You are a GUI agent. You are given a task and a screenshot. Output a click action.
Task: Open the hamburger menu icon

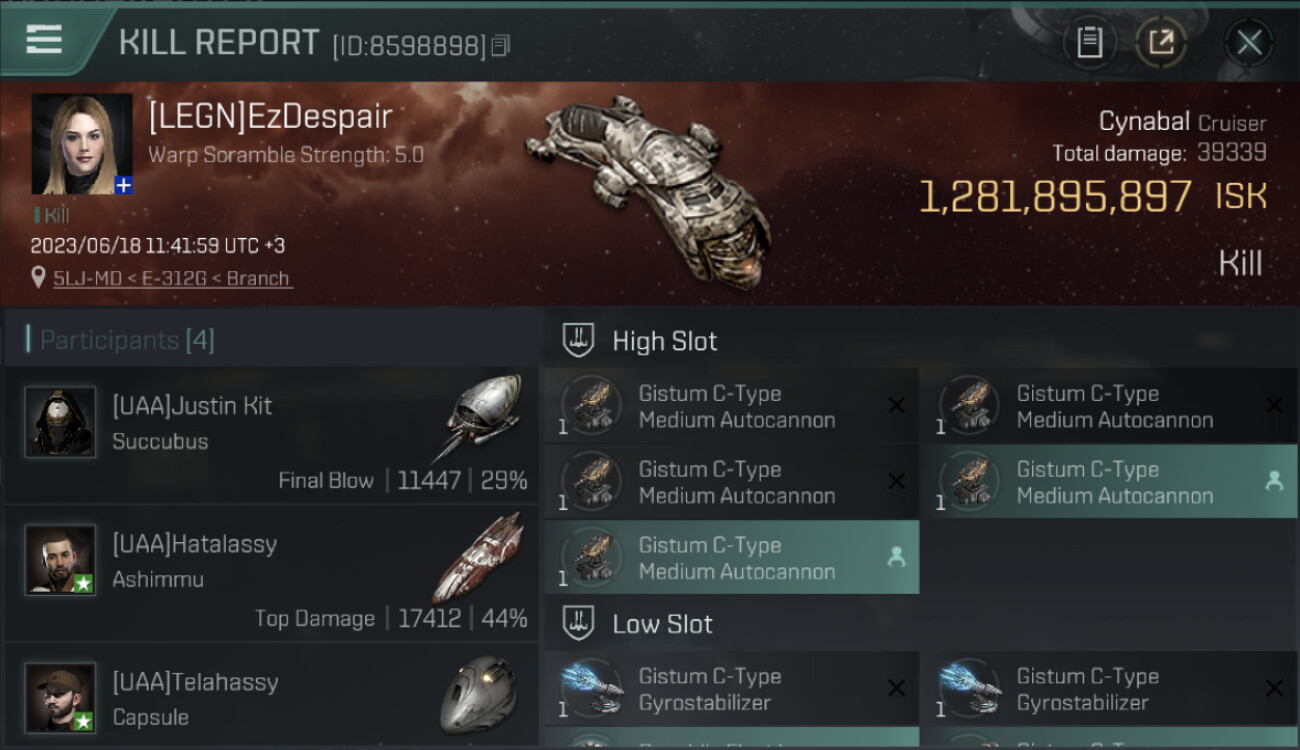[44, 40]
